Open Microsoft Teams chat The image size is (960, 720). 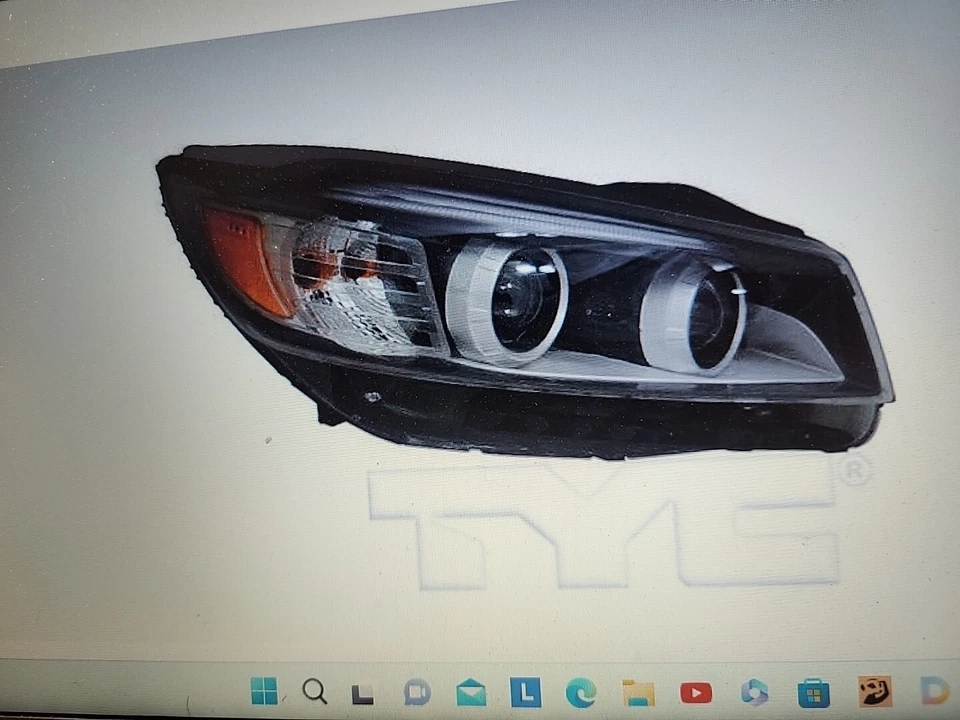(x=415, y=690)
